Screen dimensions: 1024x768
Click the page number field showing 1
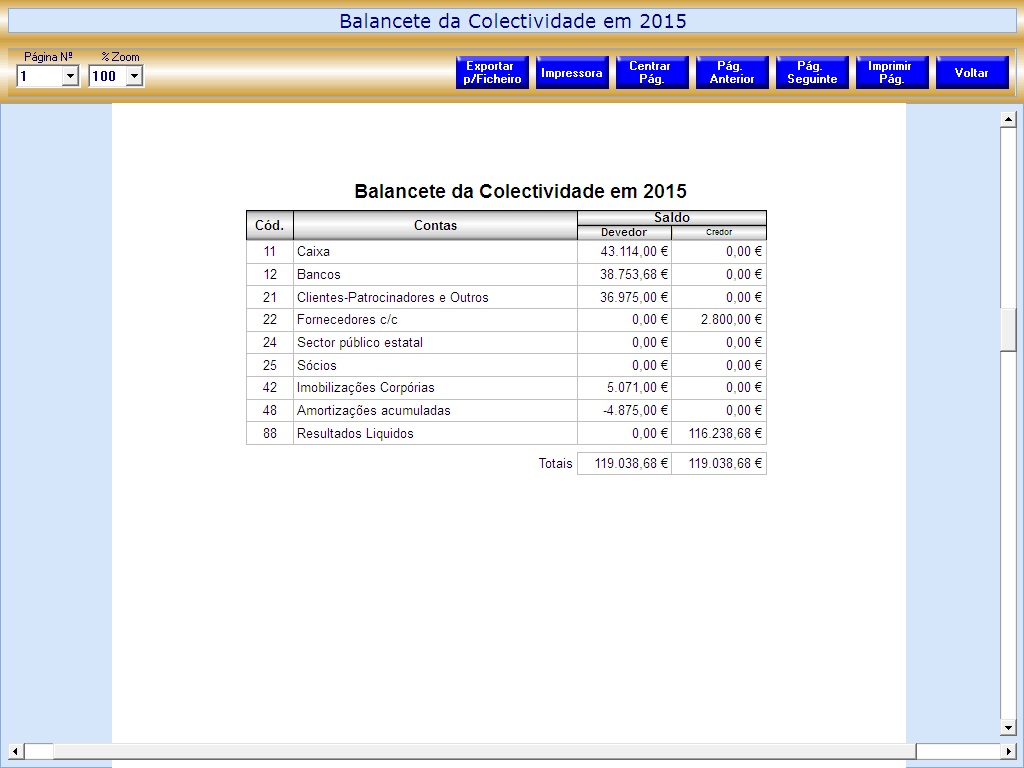[40, 76]
